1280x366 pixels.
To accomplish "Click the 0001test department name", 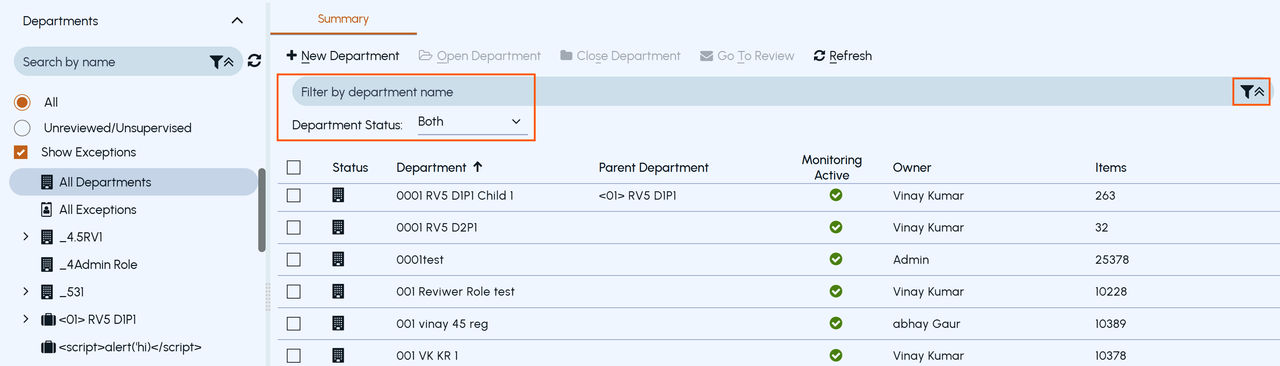I will click(x=420, y=260).
